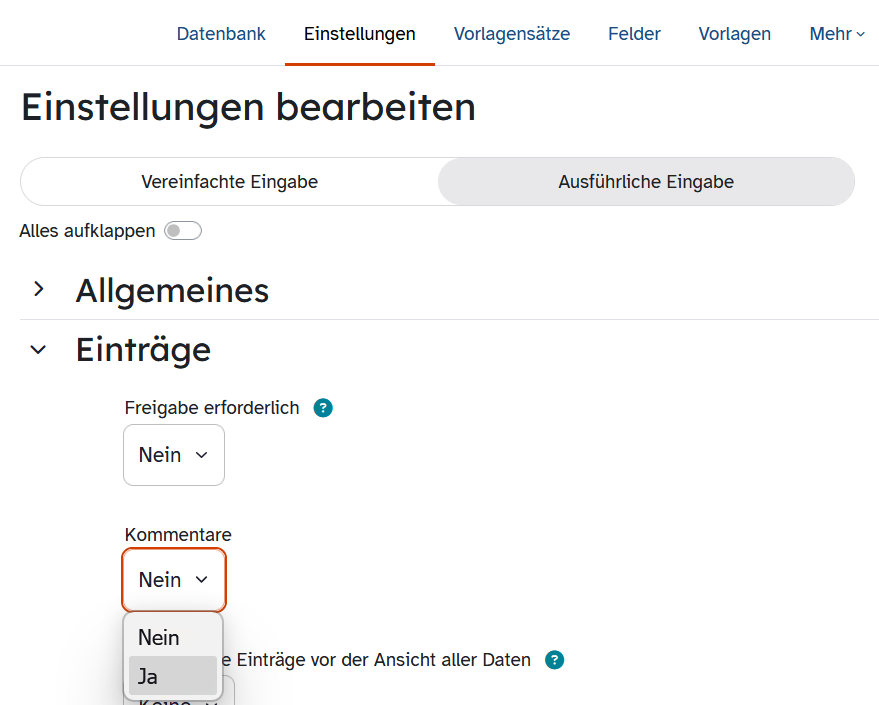Click the Allgemeines section heading
Screen dimensions: 879x705
click(172, 290)
